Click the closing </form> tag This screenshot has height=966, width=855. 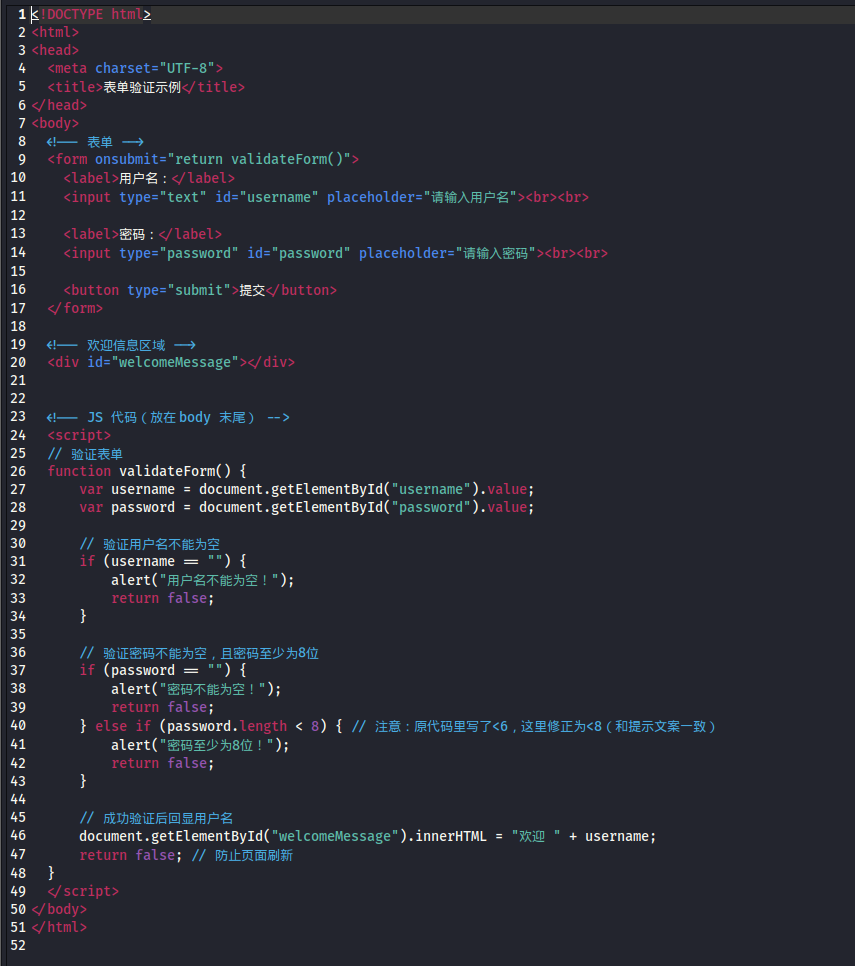point(75,308)
